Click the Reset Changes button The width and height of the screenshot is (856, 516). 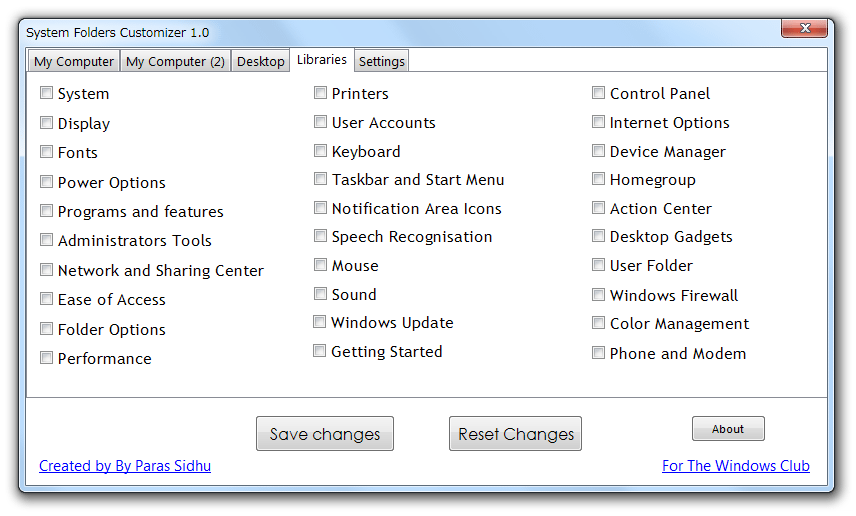(515, 434)
